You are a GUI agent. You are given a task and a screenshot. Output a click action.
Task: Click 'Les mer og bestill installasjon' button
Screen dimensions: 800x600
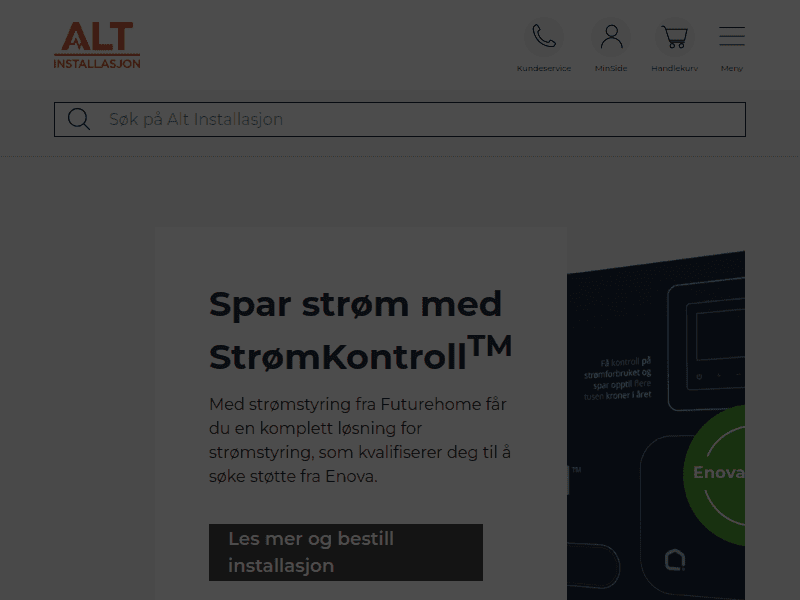(x=346, y=552)
